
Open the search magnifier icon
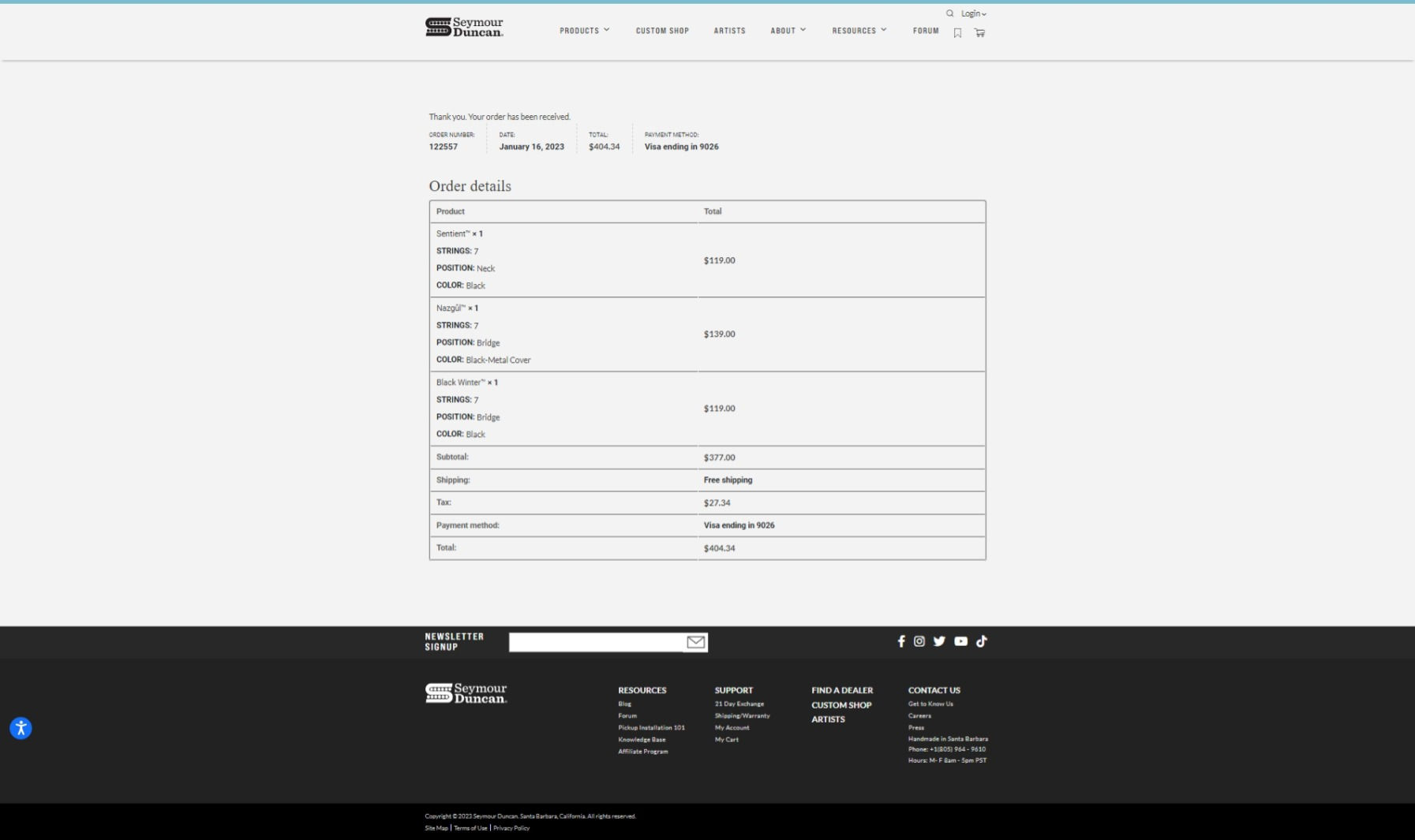coord(949,13)
